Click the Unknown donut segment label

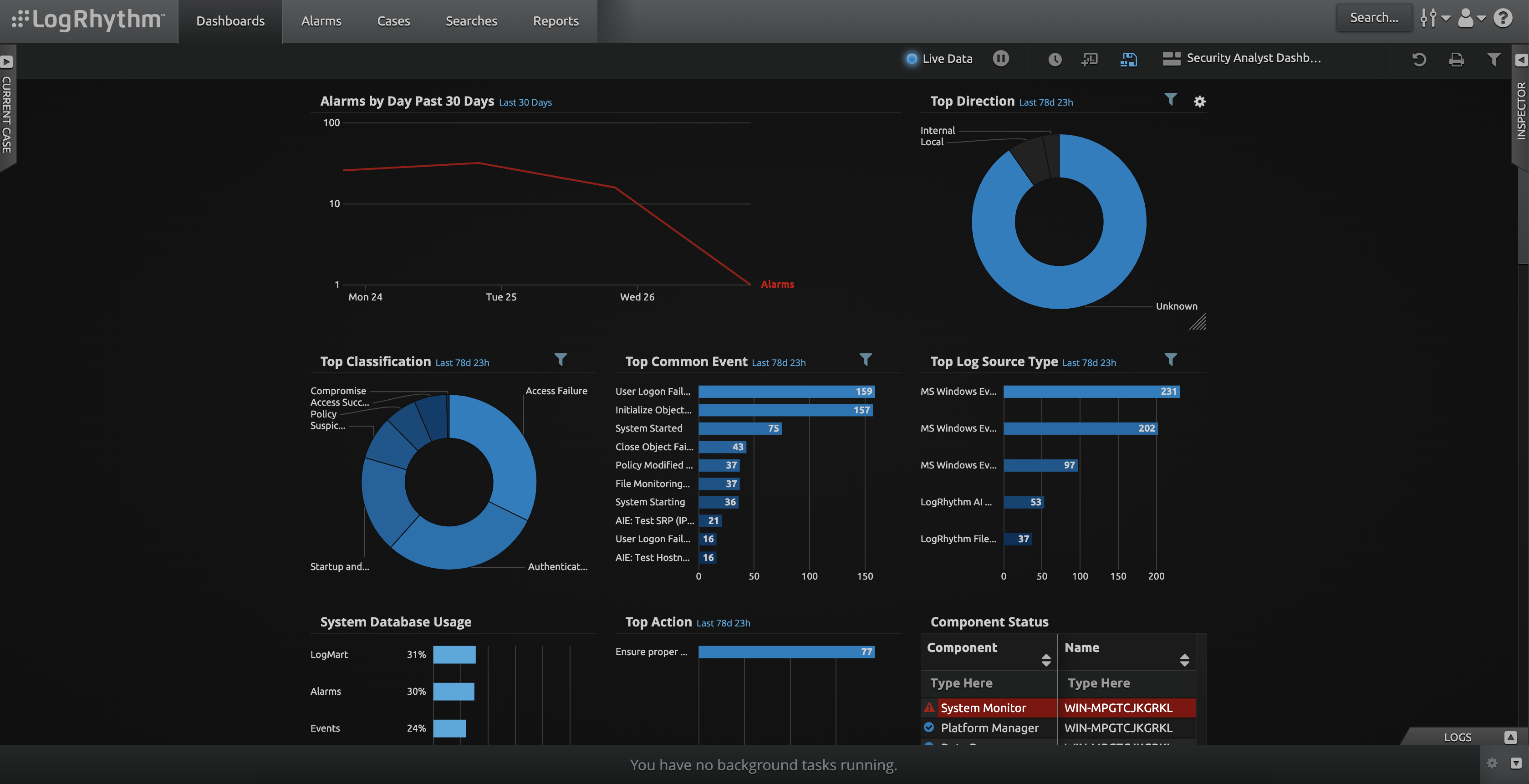(x=1177, y=306)
